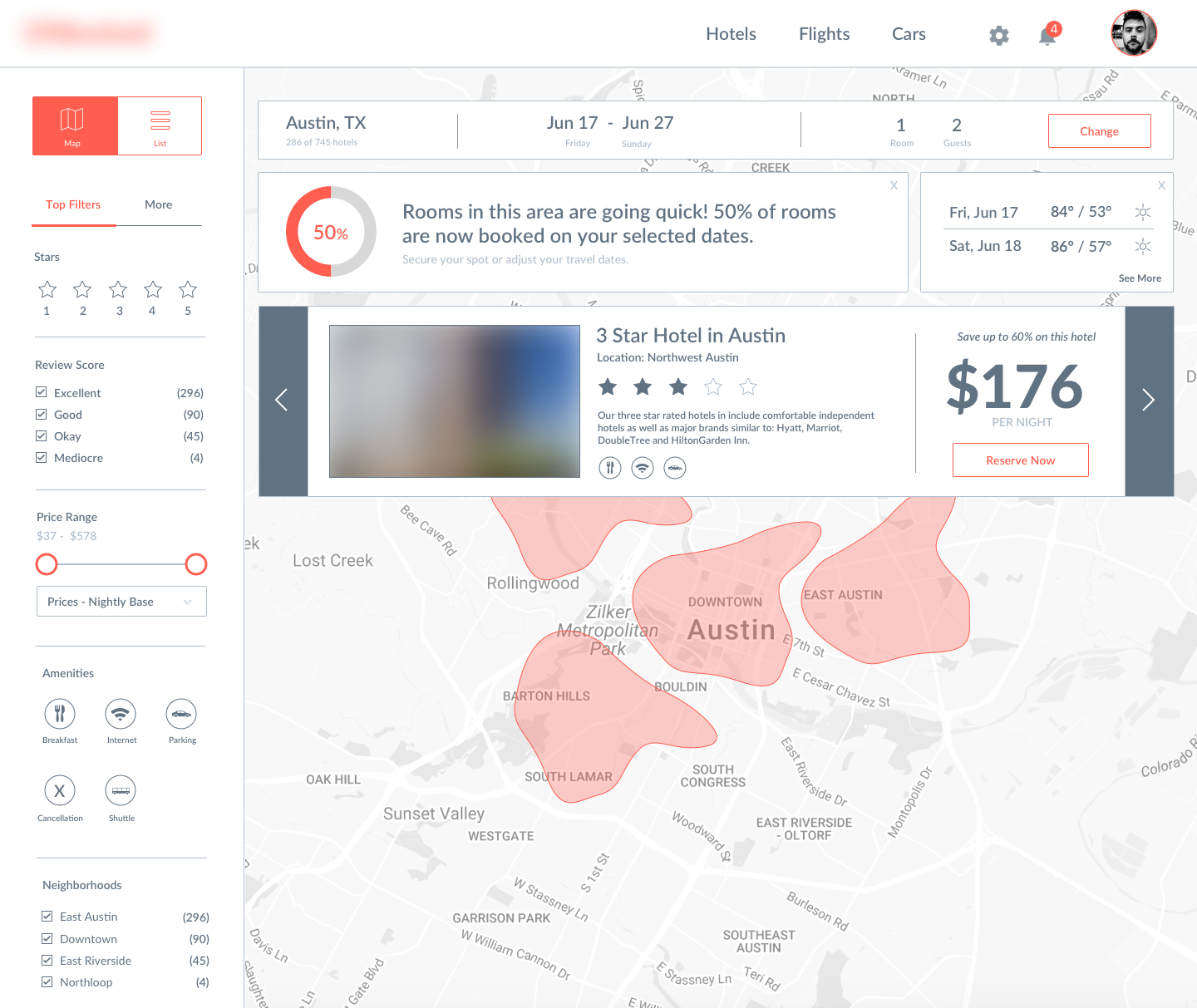
Task: Switch to the Flights tab
Action: 824,34
